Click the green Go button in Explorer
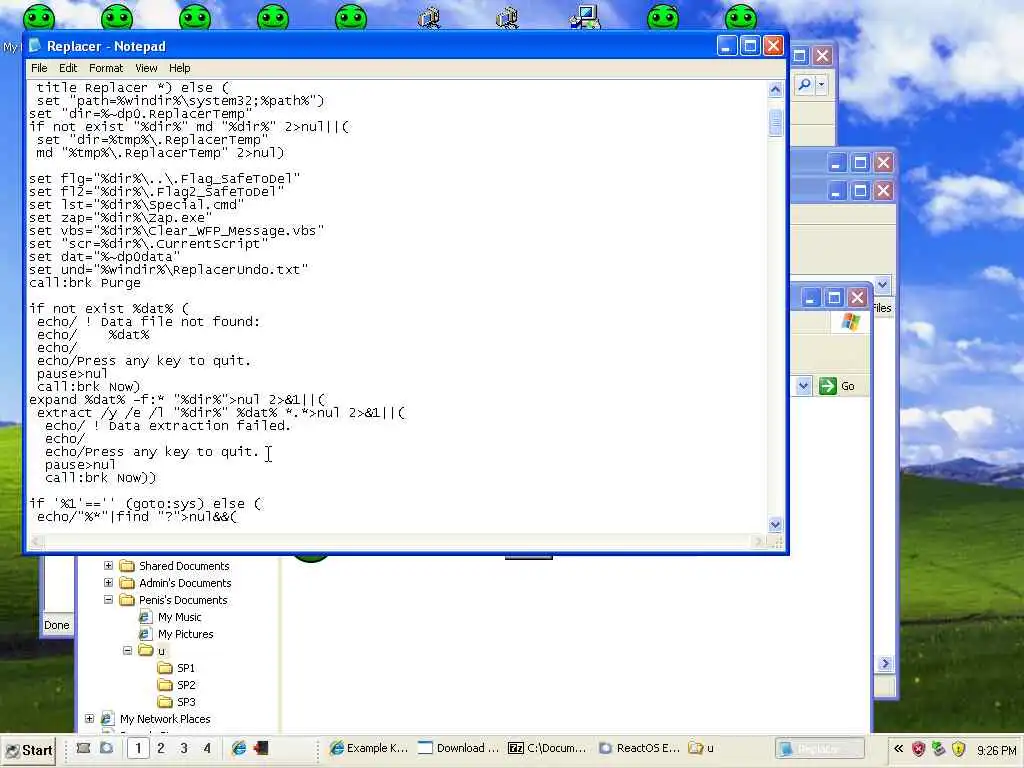This screenshot has height=768, width=1024. (837, 386)
